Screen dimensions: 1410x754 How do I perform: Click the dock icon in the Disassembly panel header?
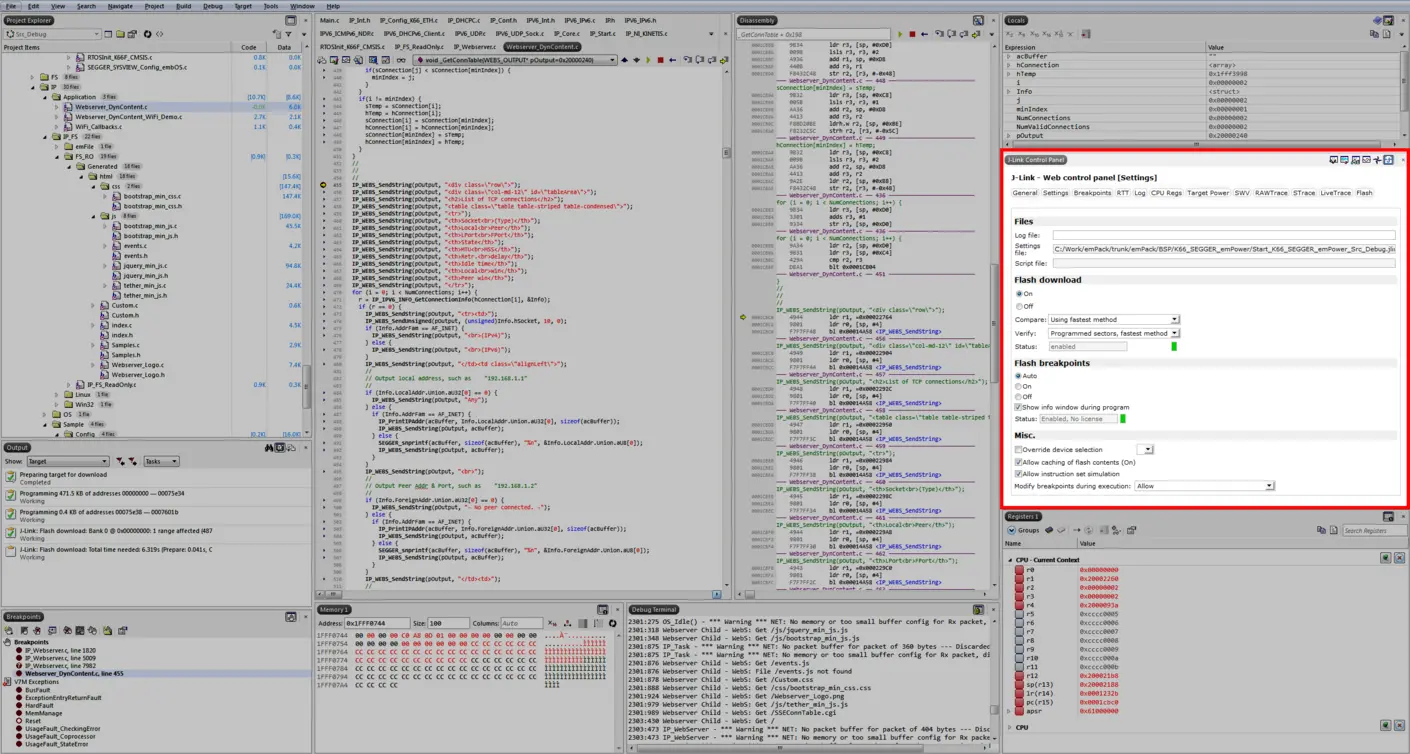[978, 20]
